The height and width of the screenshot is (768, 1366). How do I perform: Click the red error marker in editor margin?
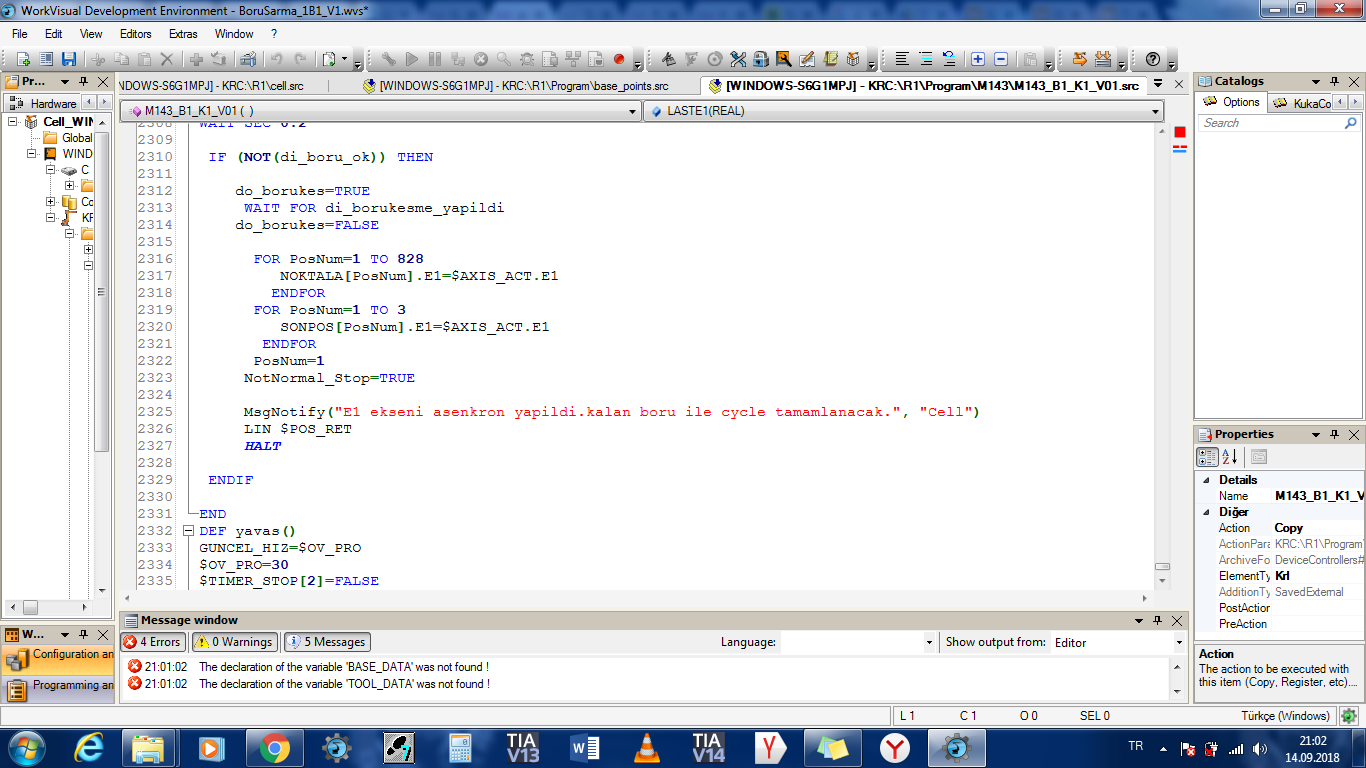1180,132
